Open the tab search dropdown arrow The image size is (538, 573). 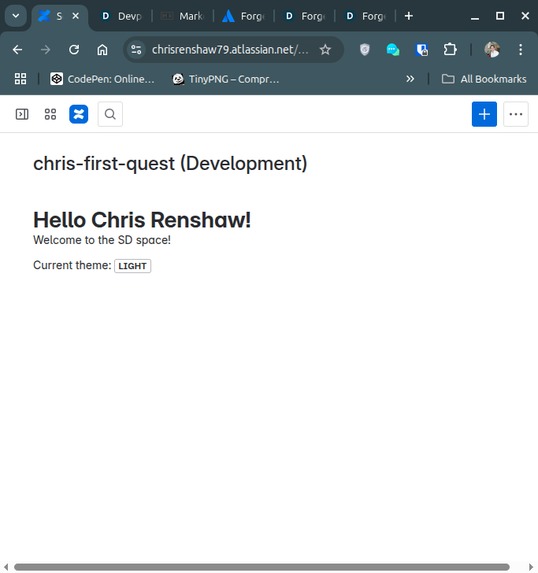(16, 16)
